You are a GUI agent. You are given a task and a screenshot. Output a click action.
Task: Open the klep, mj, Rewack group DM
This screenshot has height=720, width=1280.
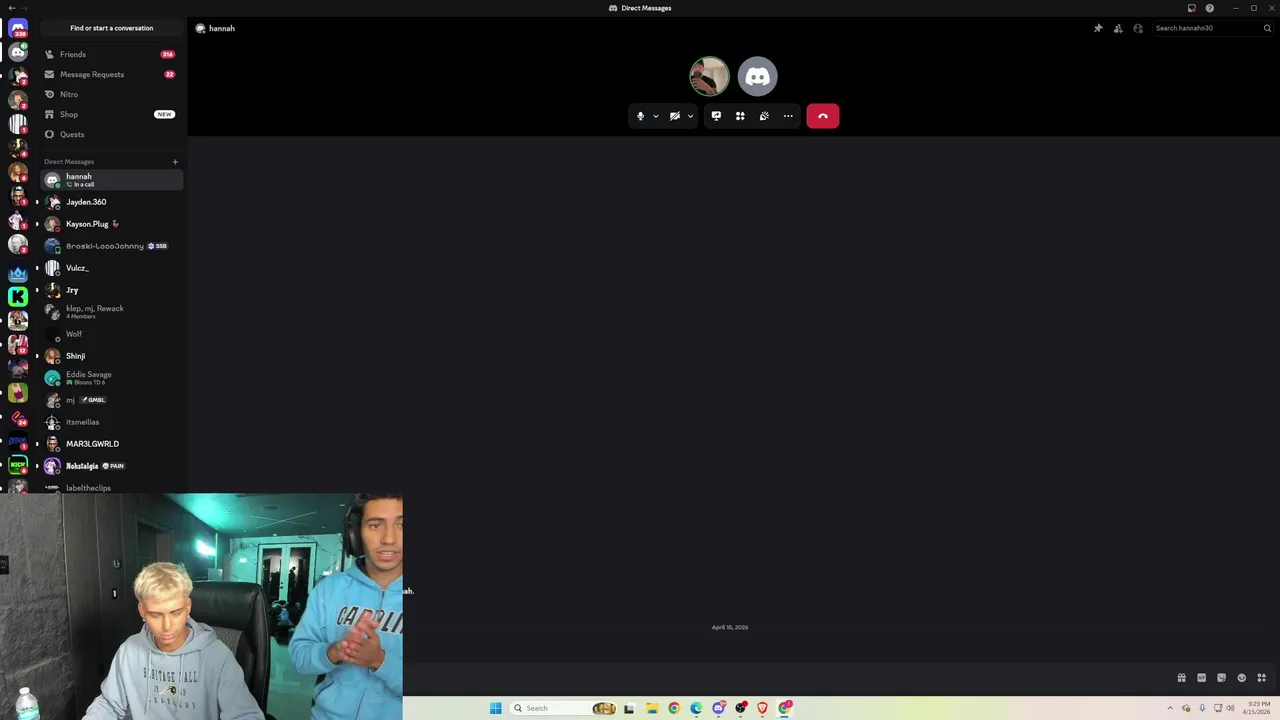tap(112, 312)
